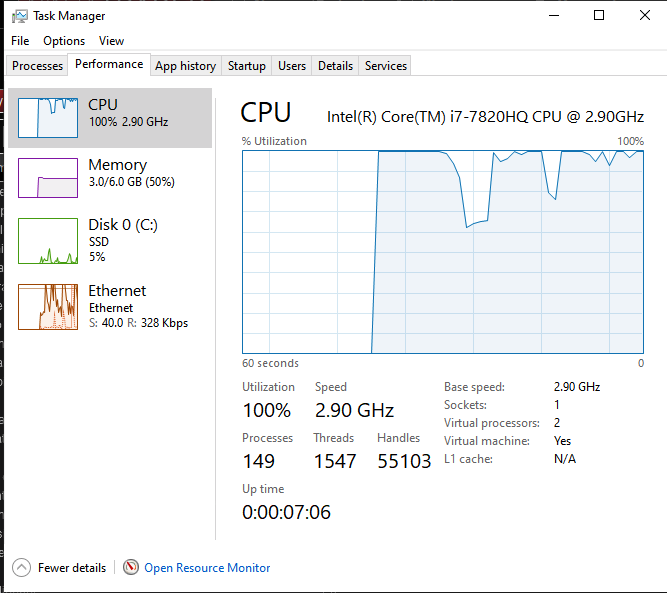Select the CPU mini graph thumbnail
Viewport: 667px width, 593px height.
[47, 118]
